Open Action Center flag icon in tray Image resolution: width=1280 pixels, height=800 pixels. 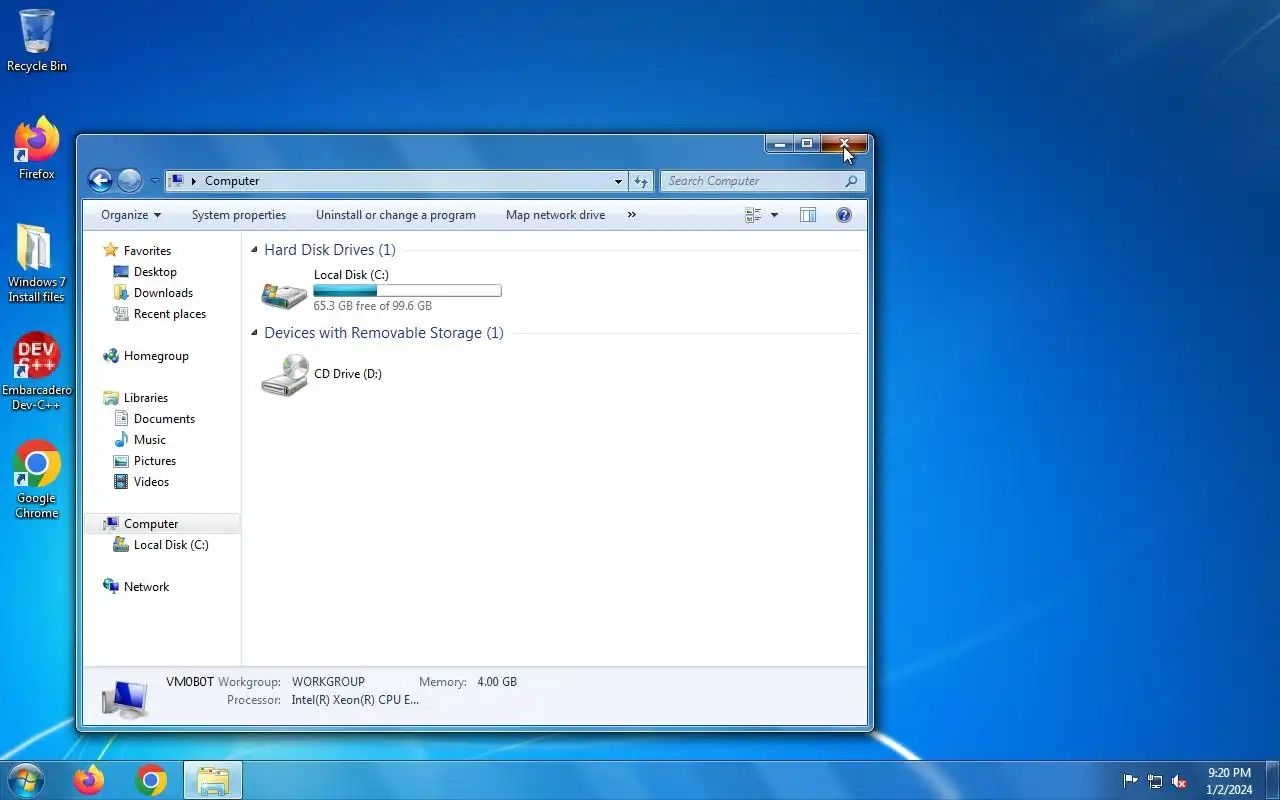click(x=1131, y=781)
